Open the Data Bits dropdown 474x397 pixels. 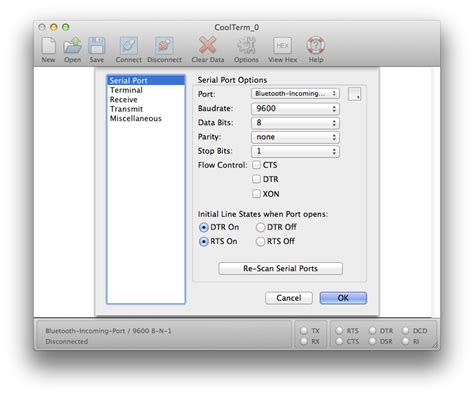point(295,123)
